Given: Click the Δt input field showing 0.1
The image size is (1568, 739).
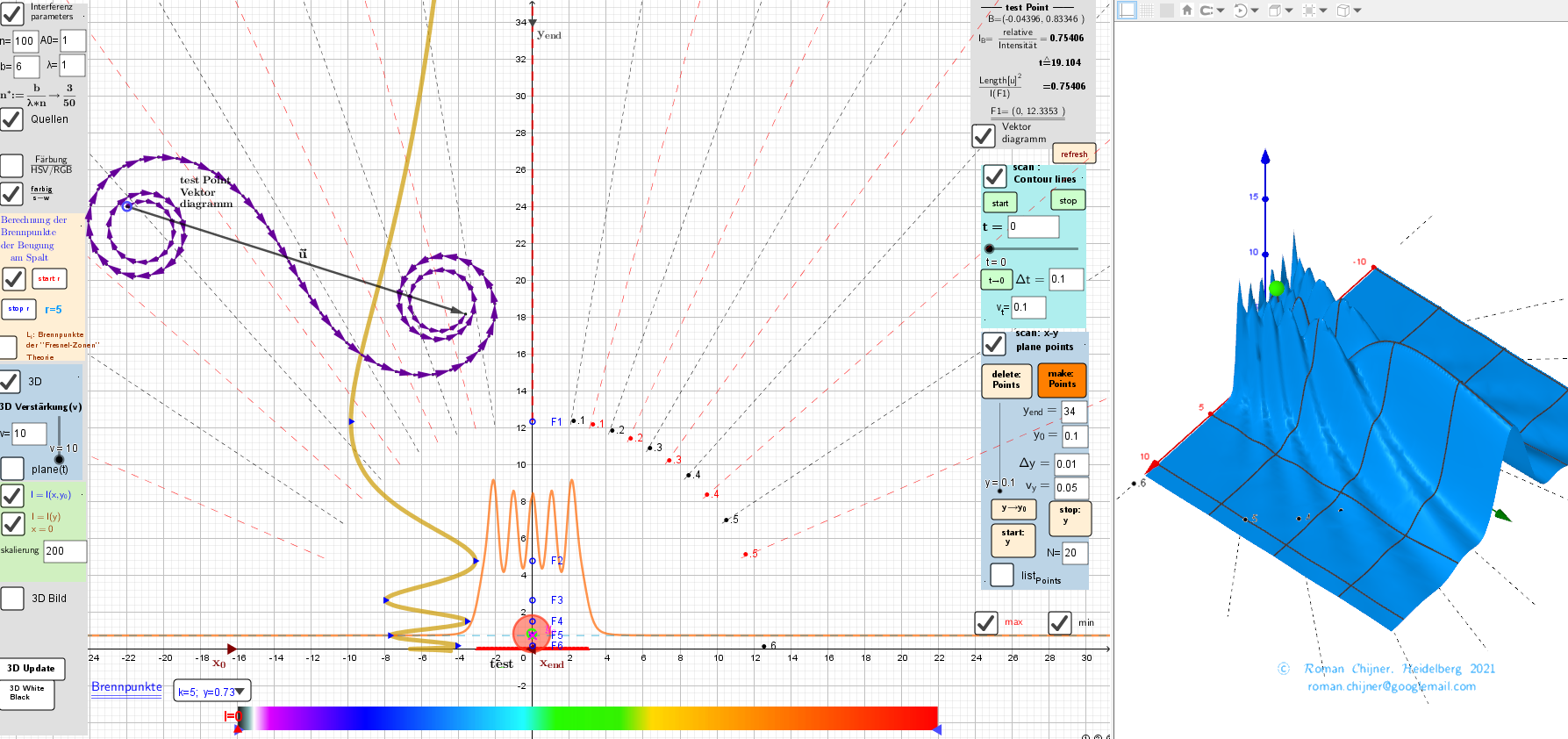Looking at the screenshot, I should [1066, 279].
